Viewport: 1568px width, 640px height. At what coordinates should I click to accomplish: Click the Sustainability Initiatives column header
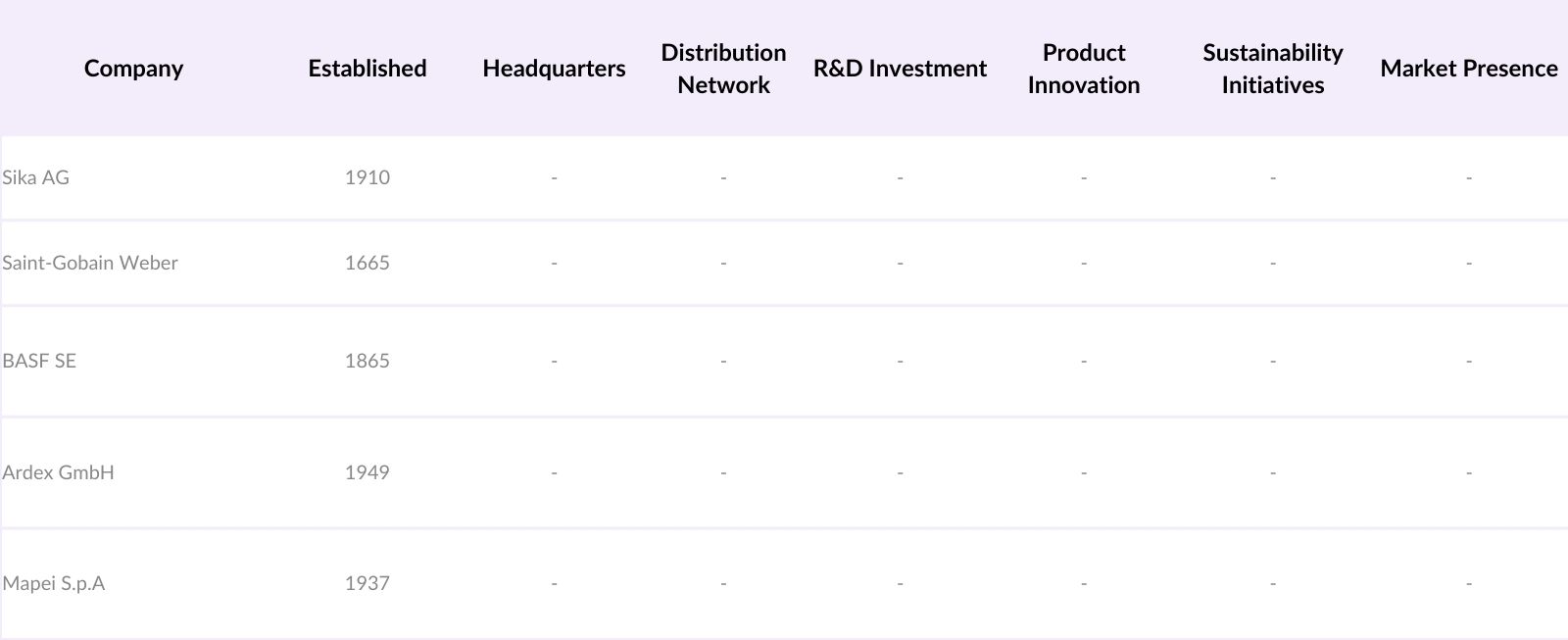click(x=1272, y=69)
